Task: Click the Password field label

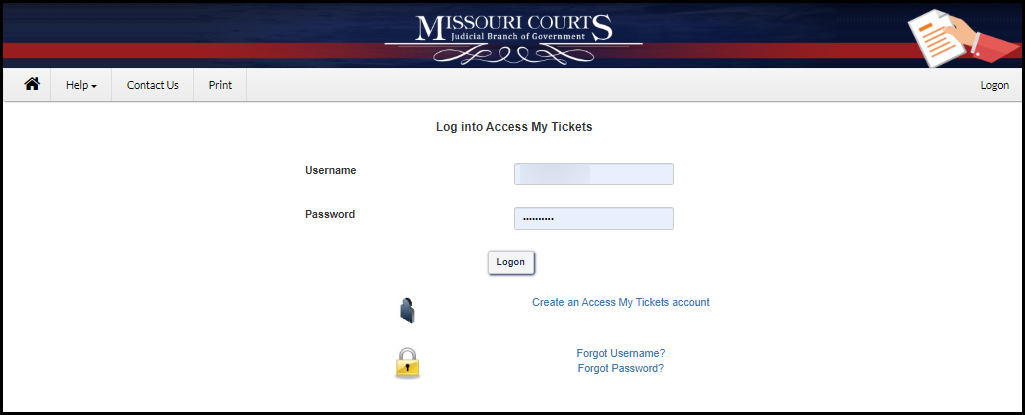Action: tap(330, 214)
